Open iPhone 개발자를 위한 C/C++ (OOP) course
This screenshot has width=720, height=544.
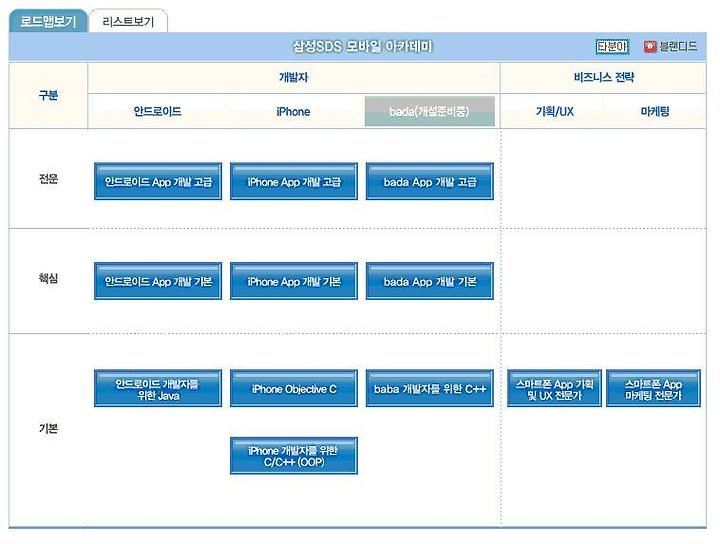tap(294, 456)
